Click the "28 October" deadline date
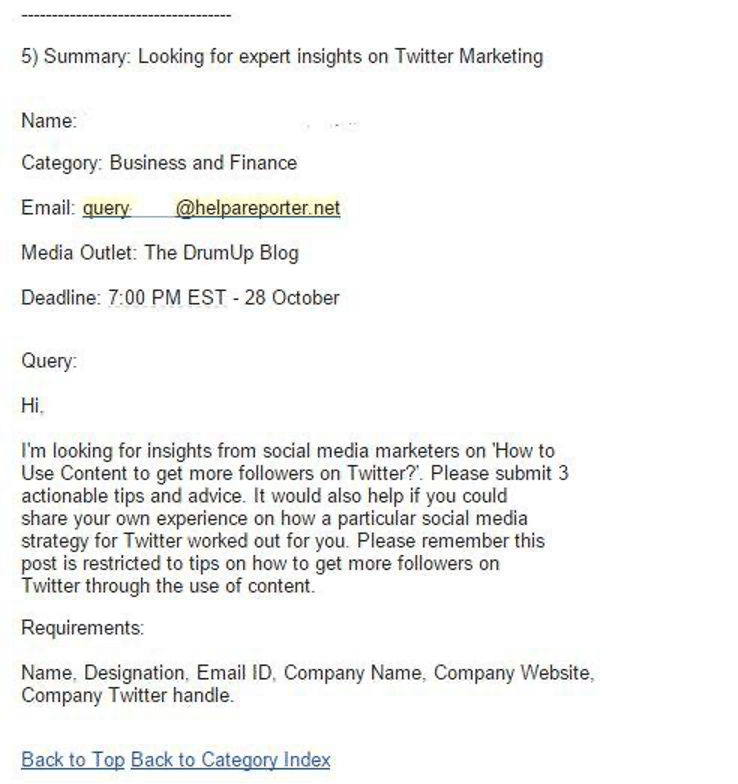The height and width of the screenshot is (784, 738). point(292,298)
